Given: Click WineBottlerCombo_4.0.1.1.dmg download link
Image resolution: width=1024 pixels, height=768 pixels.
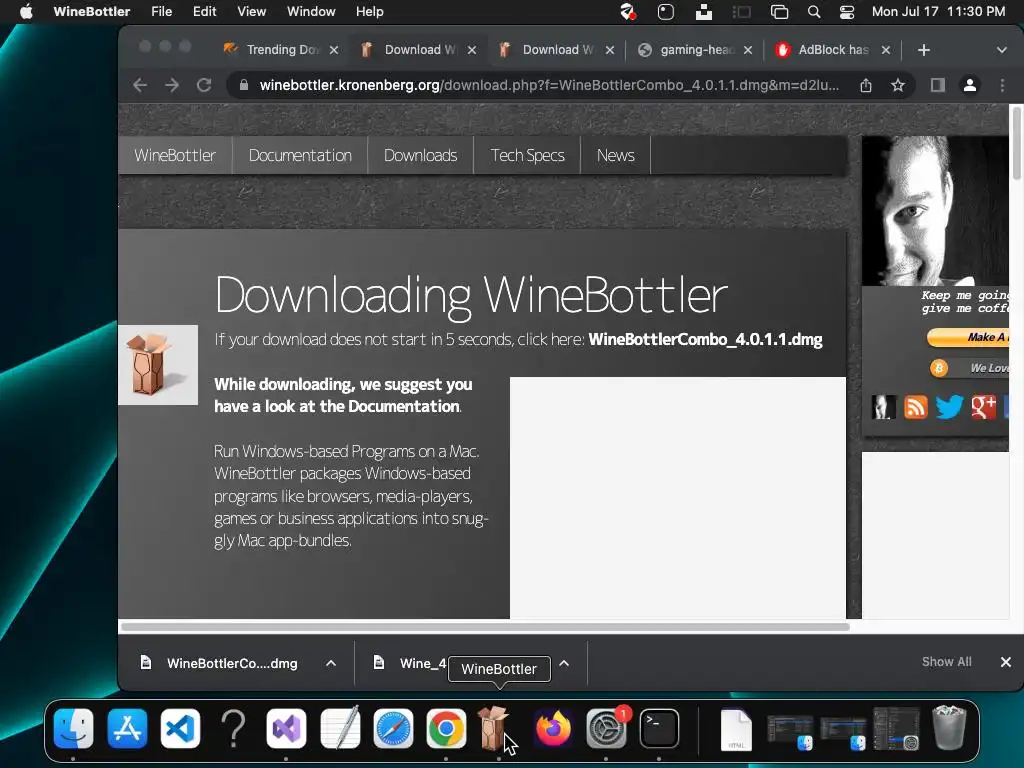Looking at the screenshot, I should pos(705,340).
